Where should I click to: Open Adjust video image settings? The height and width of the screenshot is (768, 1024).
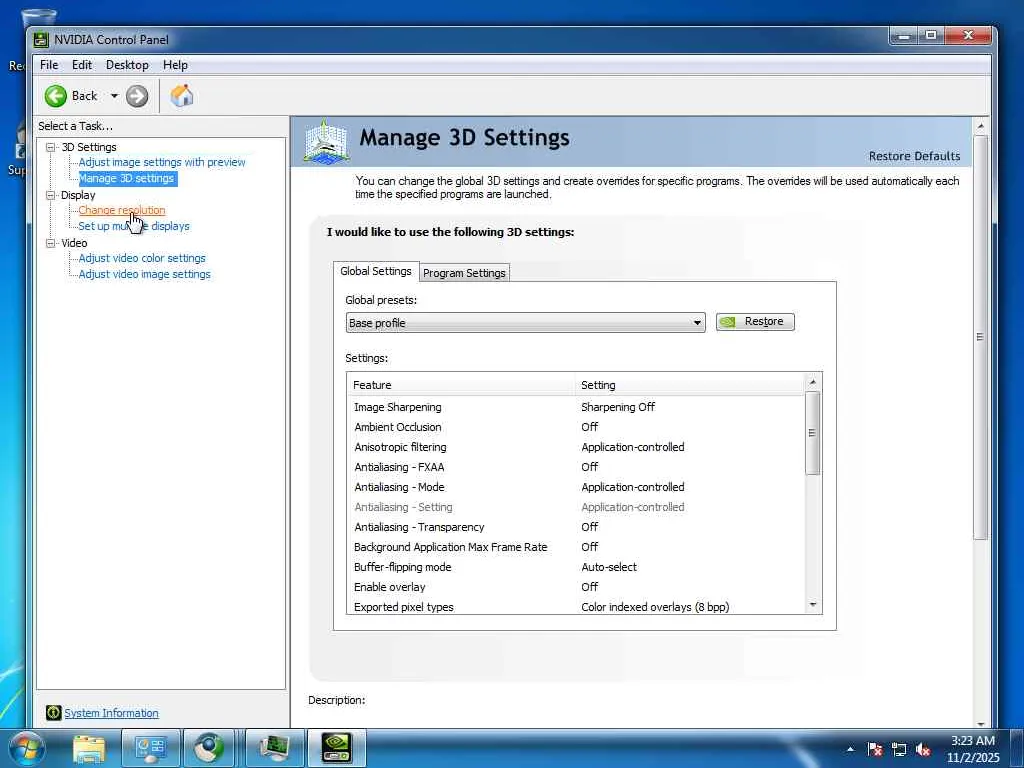tap(144, 274)
